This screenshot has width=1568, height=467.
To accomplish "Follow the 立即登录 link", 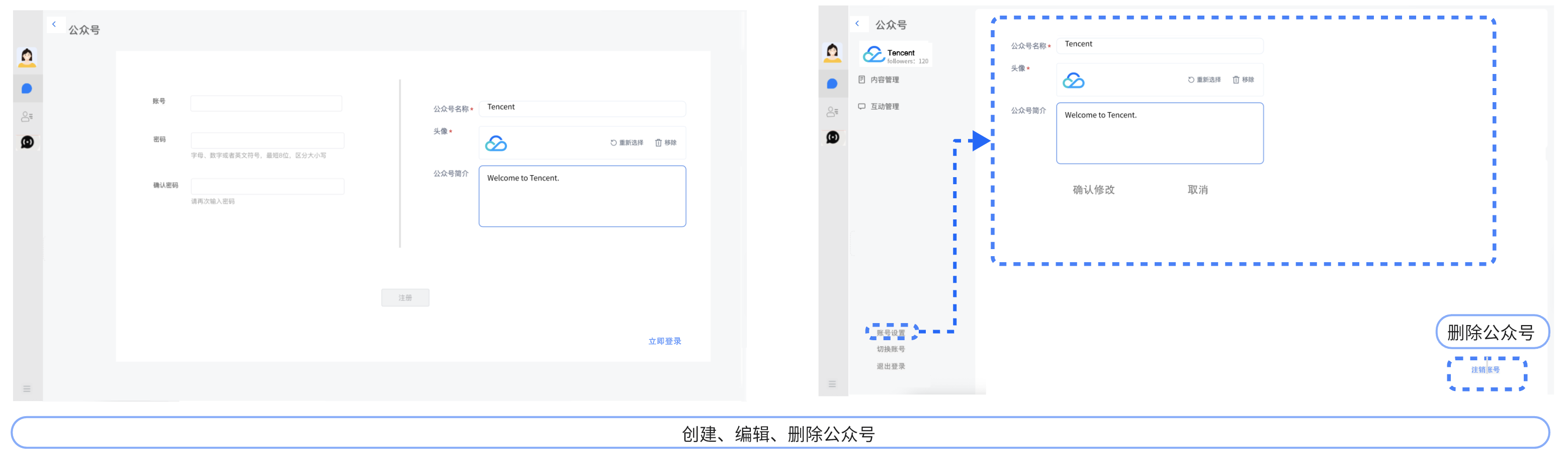I will click(665, 342).
